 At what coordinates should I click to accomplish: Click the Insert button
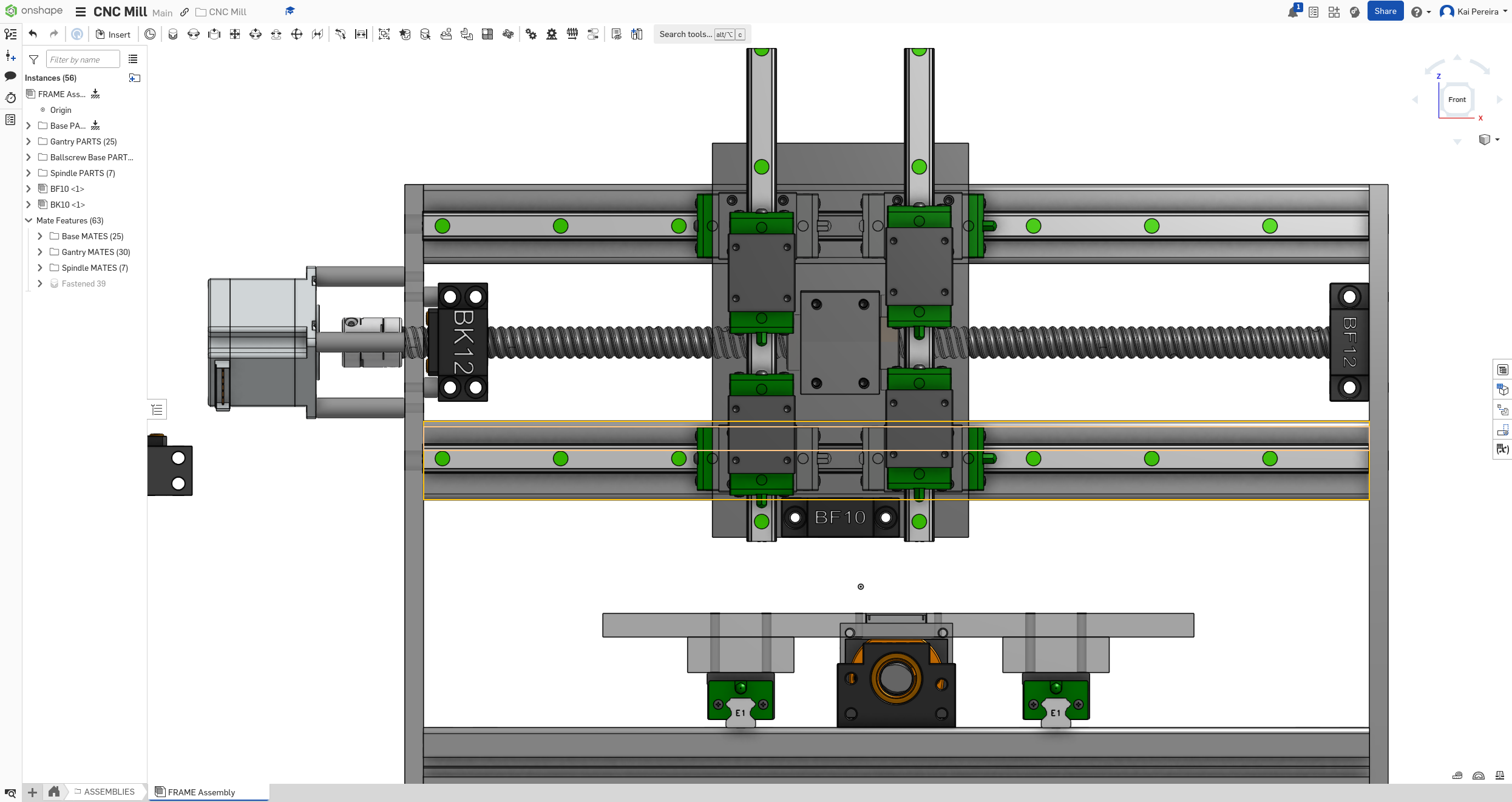[113, 34]
